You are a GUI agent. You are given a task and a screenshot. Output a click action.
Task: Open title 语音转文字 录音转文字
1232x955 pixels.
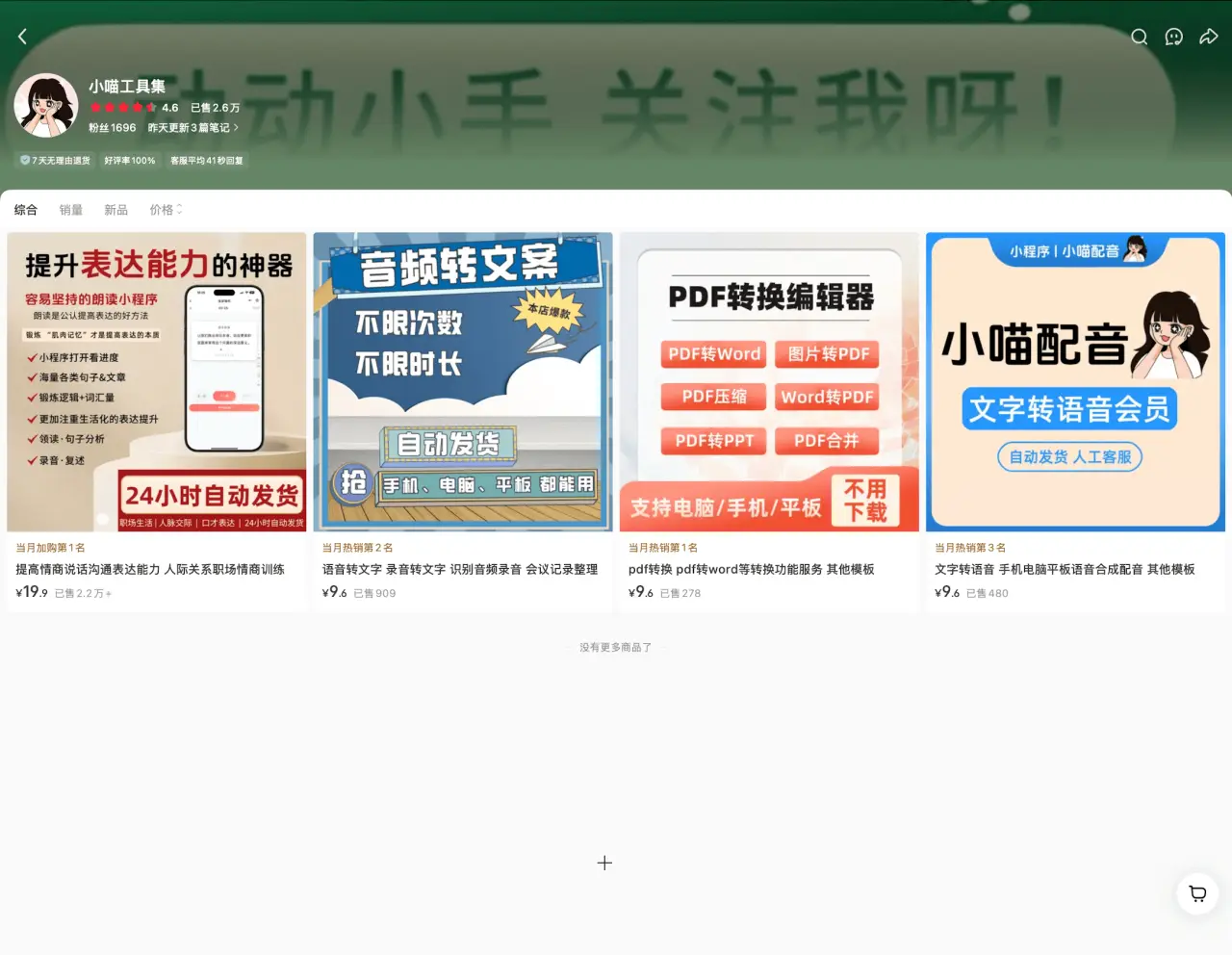point(460,569)
